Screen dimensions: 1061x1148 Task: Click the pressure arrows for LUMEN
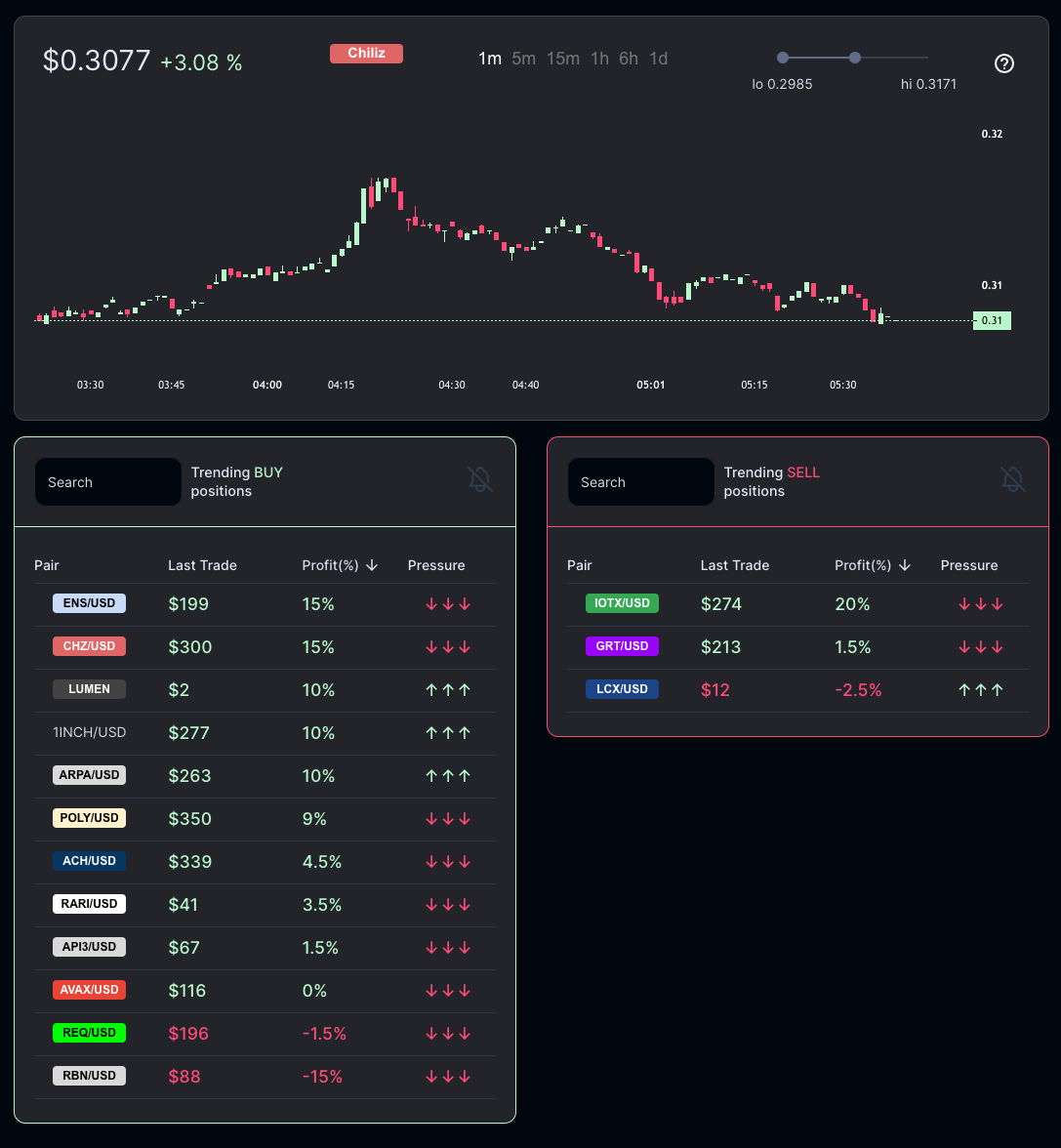click(x=448, y=690)
